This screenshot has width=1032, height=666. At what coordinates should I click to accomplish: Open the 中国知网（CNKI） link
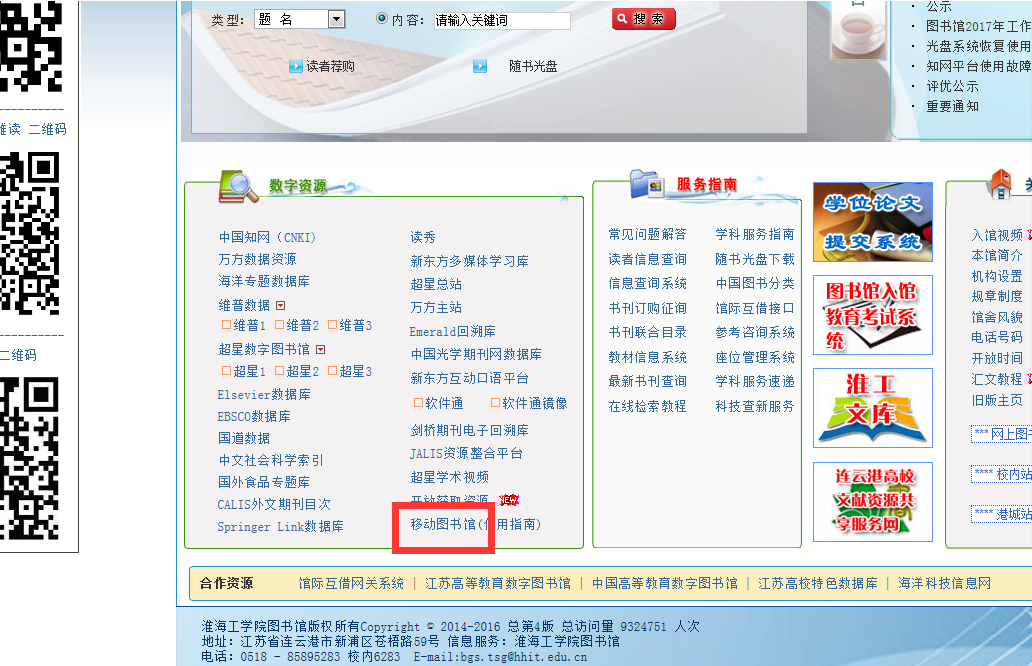click(267, 238)
